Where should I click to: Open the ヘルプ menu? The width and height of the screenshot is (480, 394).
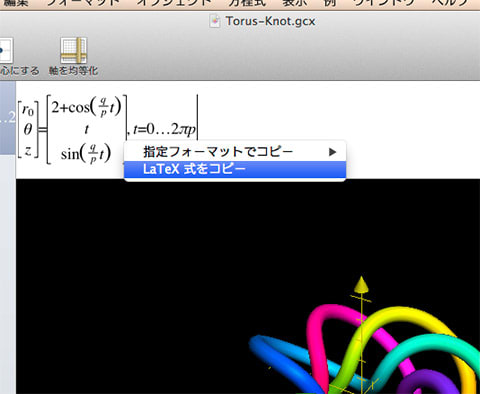[x=450, y=3]
